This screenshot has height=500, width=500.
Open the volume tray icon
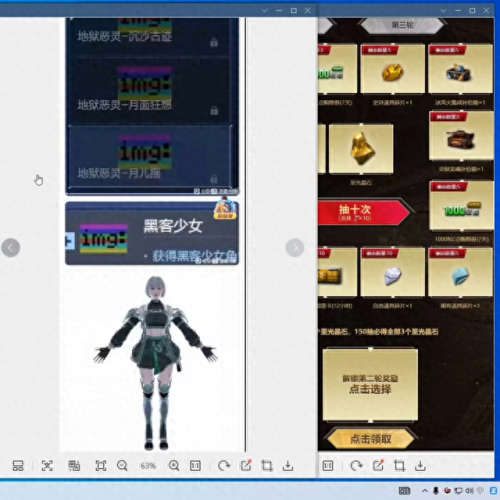click(x=469, y=491)
